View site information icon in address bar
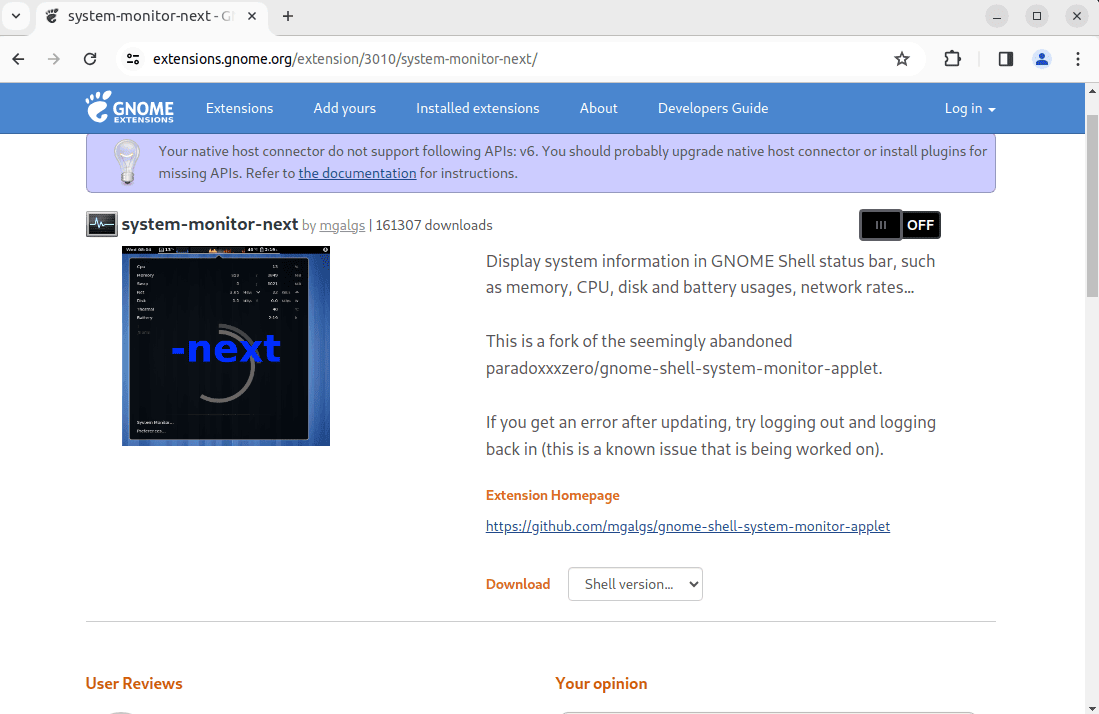This screenshot has width=1099, height=714. pos(133,59)
